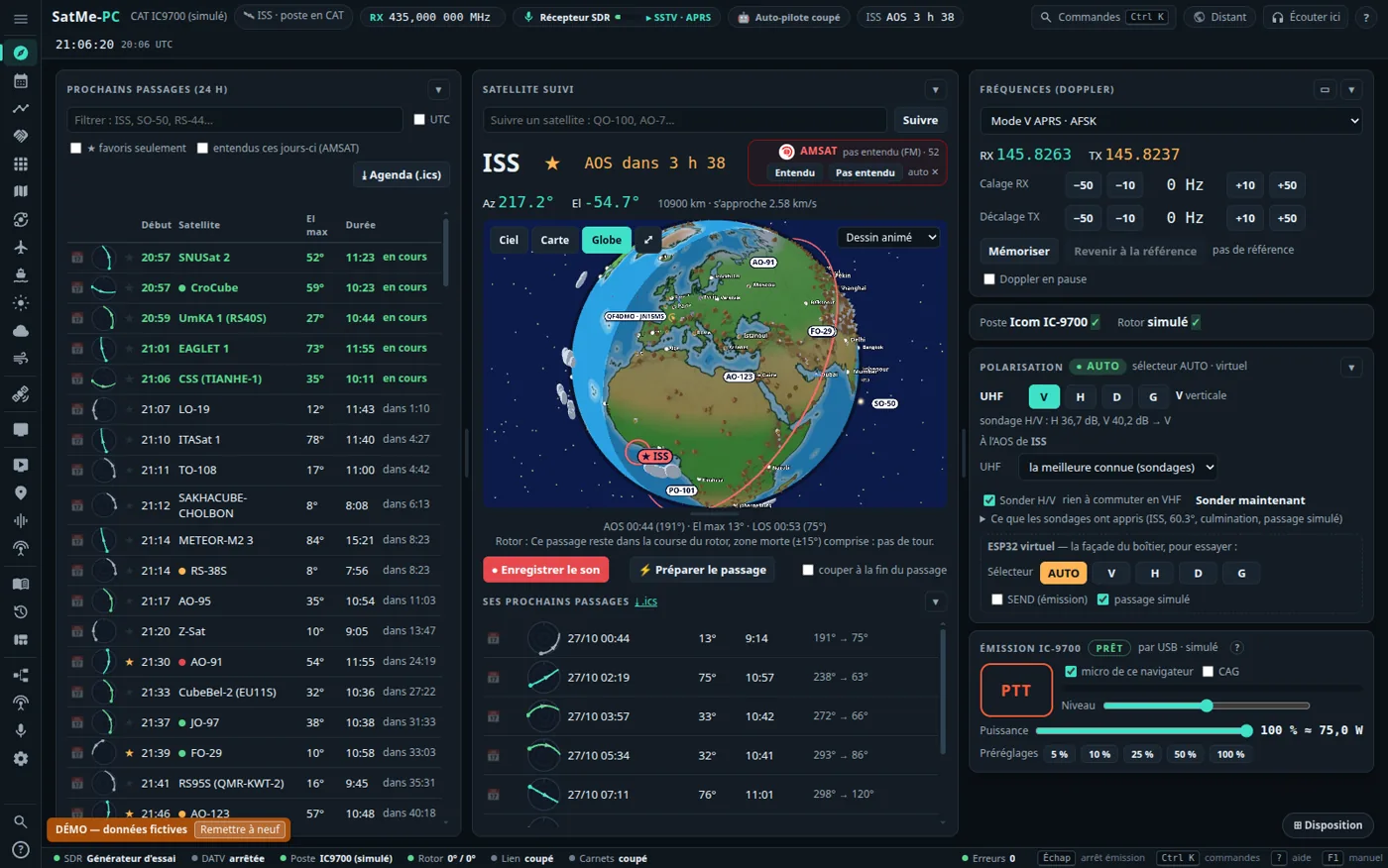Click the Enregistrer le son button
This screenshot has height=868, width=1388.
click(546, 570)
